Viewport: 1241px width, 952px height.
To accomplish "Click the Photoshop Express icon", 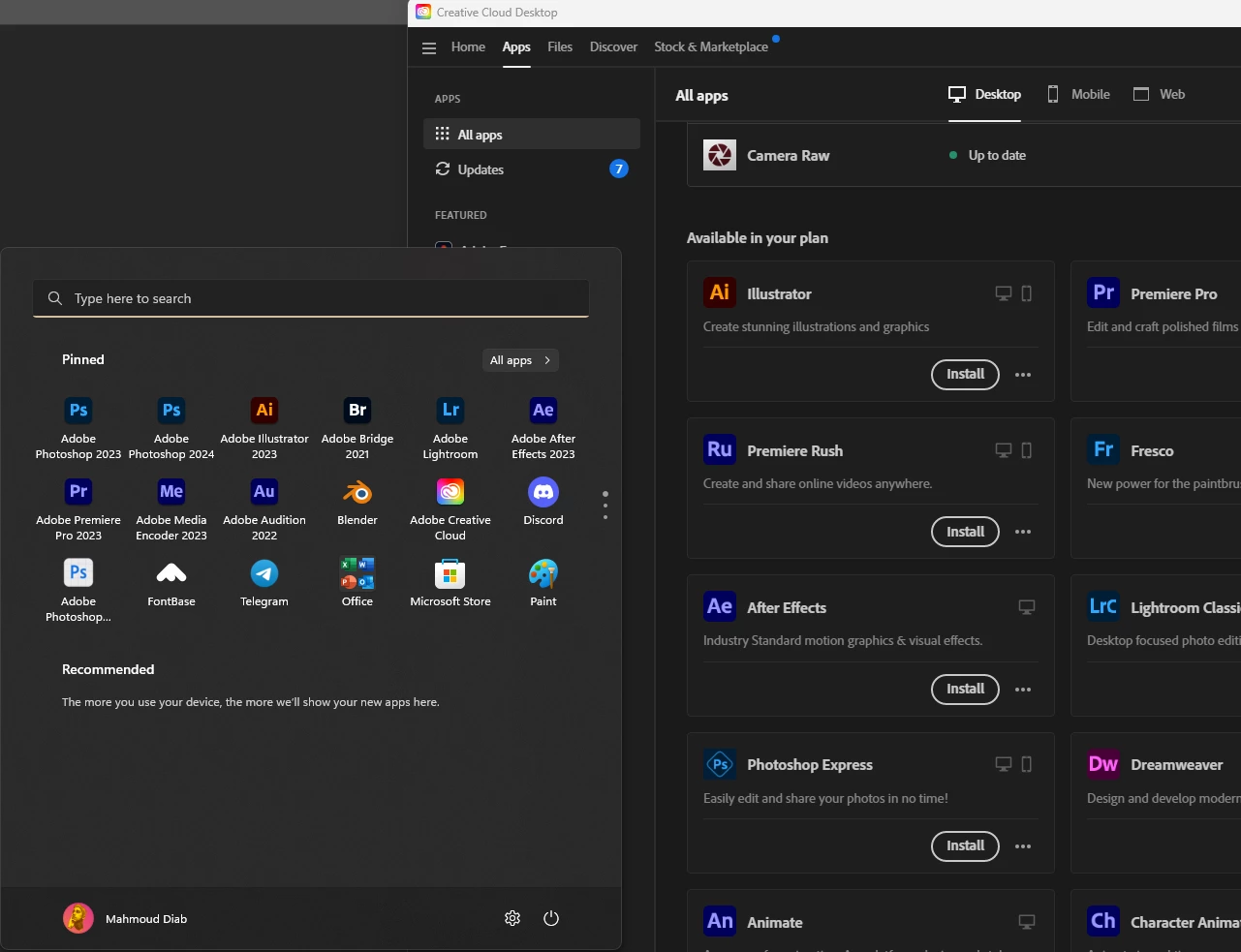I will click(720, 764).
